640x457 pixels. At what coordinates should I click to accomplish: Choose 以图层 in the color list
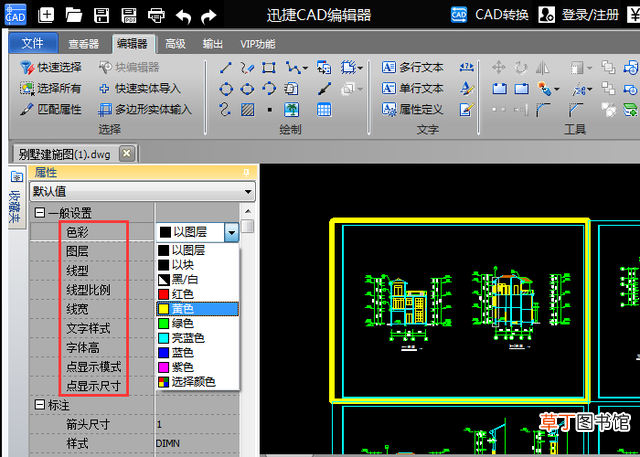[x=198, y=250]
